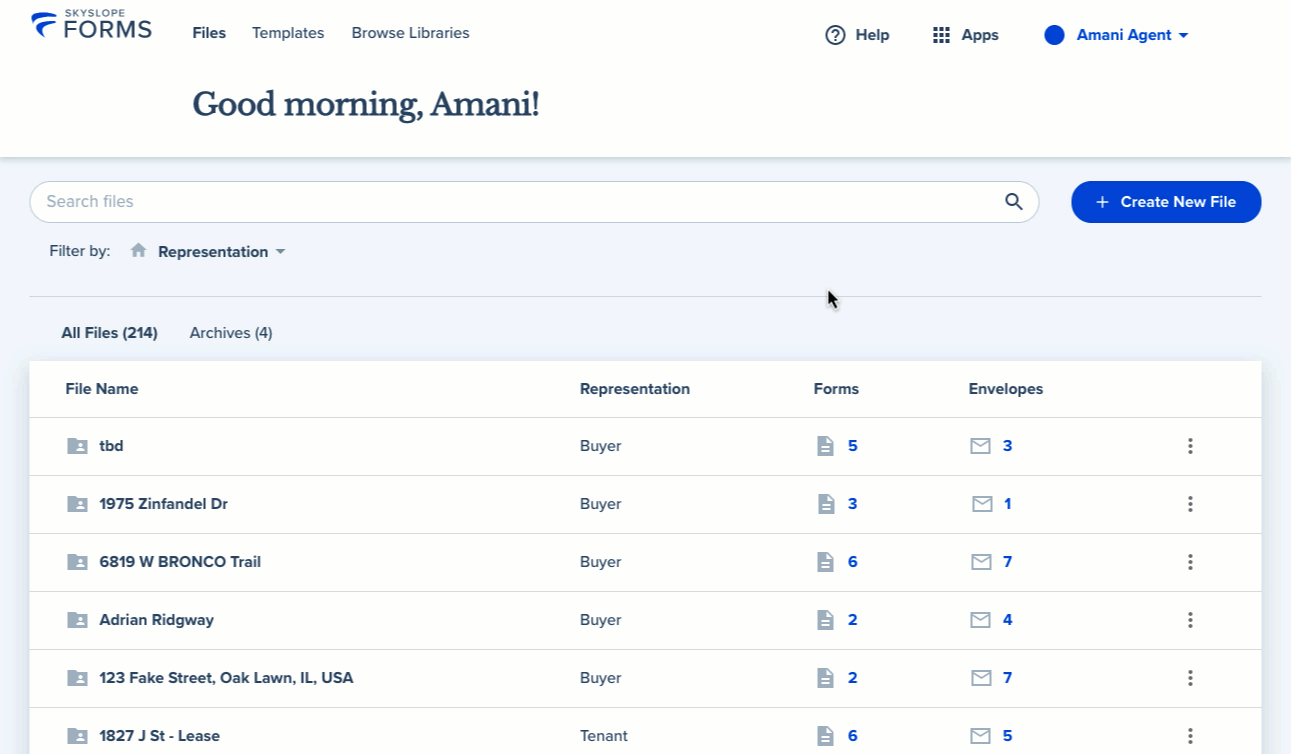Click the Amani Agent avatar circle
This screenshot has width=1291, height=754.
1054,35
